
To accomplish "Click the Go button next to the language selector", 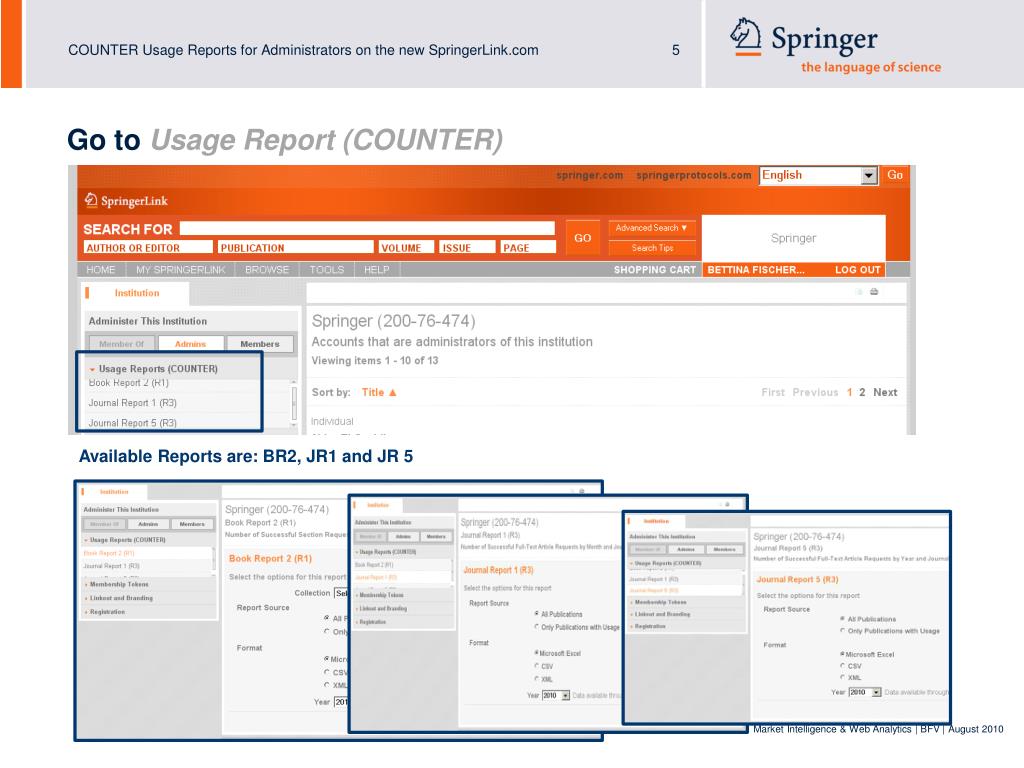I will pos(895,175).
